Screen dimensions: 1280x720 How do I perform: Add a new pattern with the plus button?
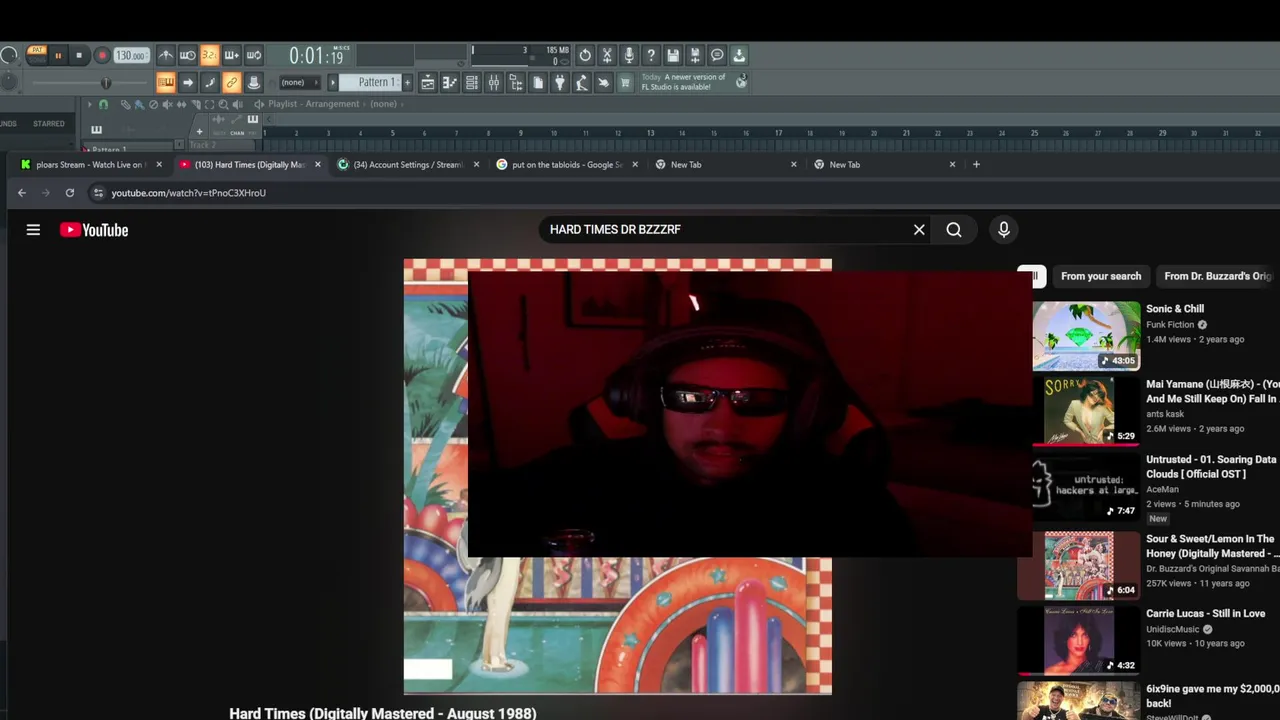pos(407,83)
